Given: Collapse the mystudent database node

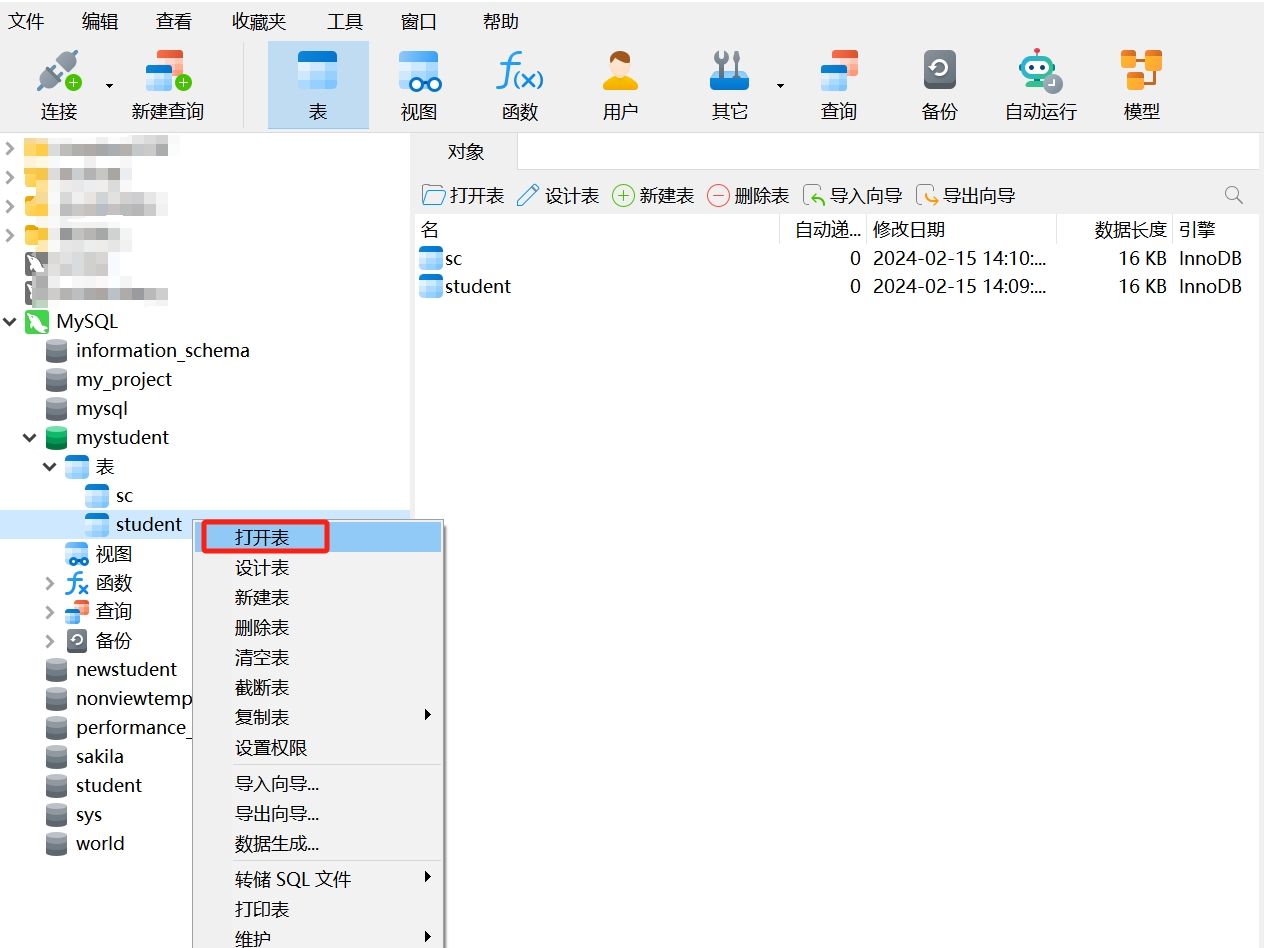Looking at the screenshot, I should (x=30, y=438).
